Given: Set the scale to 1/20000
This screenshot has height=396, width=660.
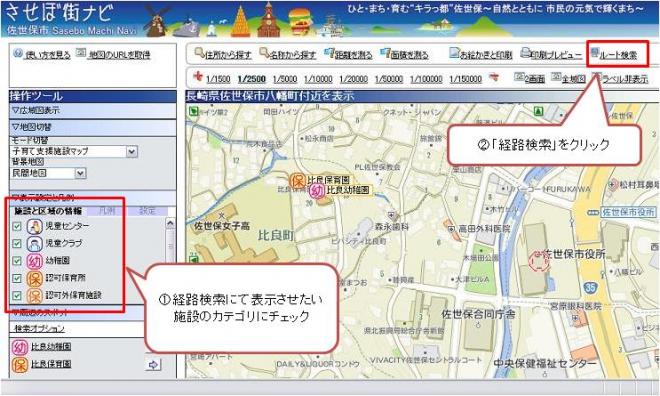Looking at the screenshot, I should click(354, 79).
